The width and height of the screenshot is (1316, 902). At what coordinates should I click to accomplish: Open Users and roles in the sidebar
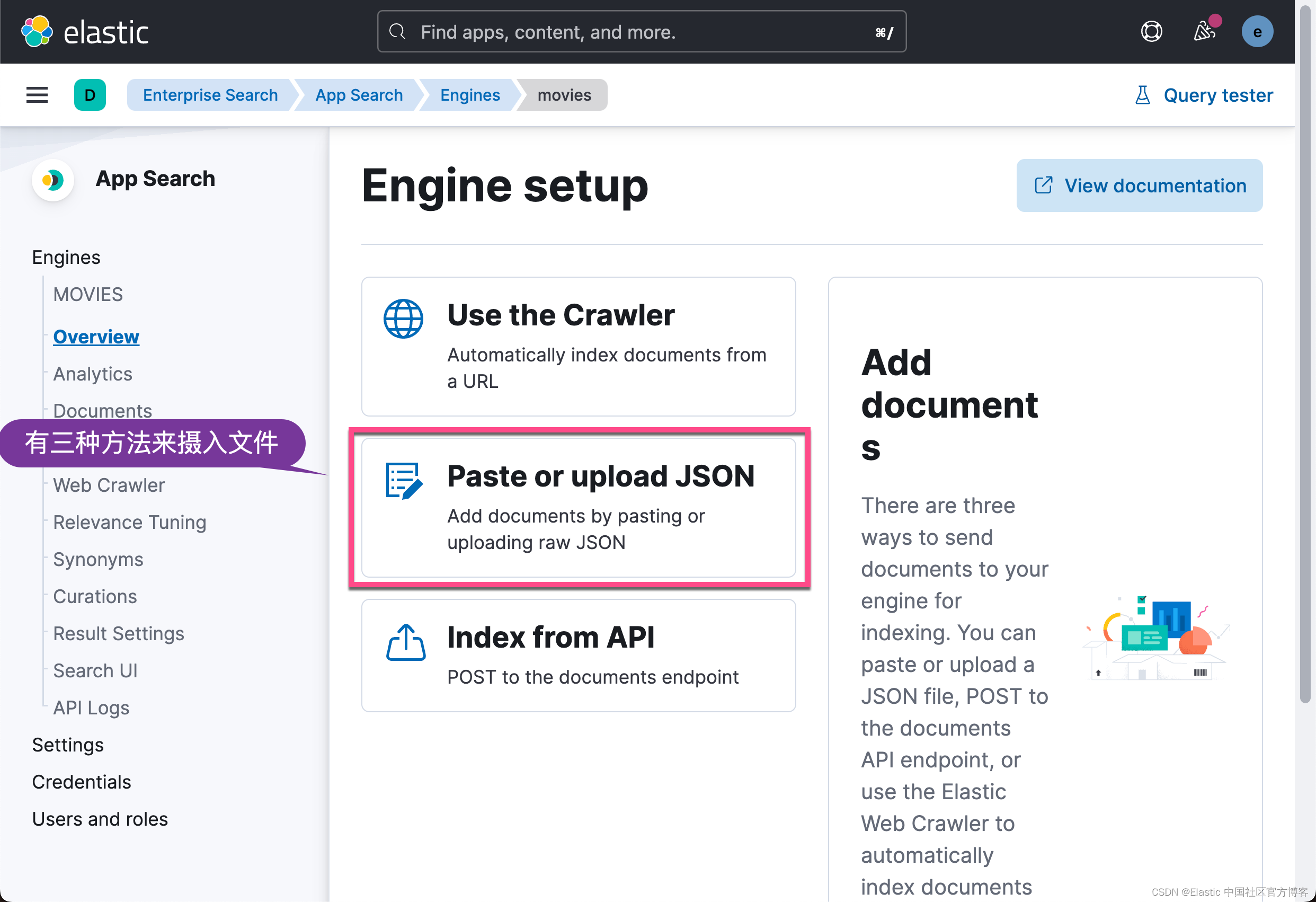point(100,819)
